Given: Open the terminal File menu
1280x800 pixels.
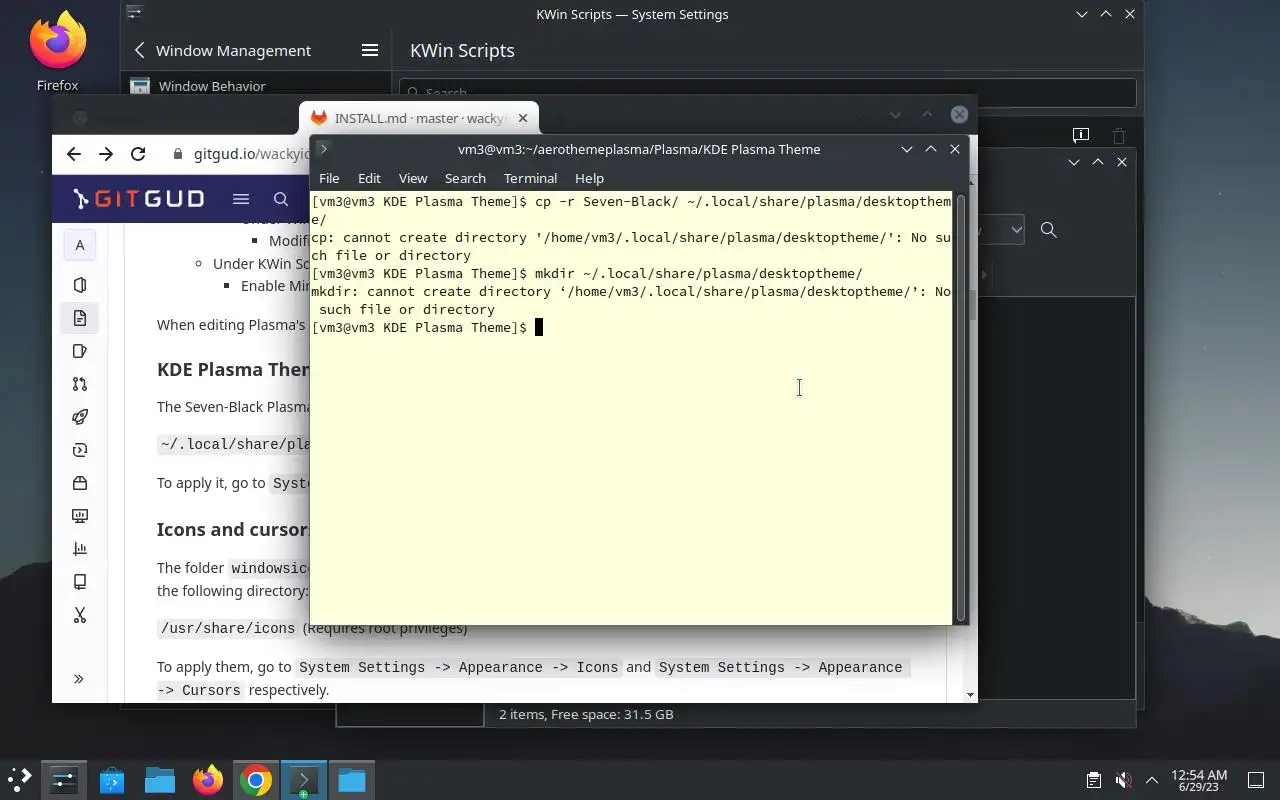Looking at the screenshot, I should point(329,178).
